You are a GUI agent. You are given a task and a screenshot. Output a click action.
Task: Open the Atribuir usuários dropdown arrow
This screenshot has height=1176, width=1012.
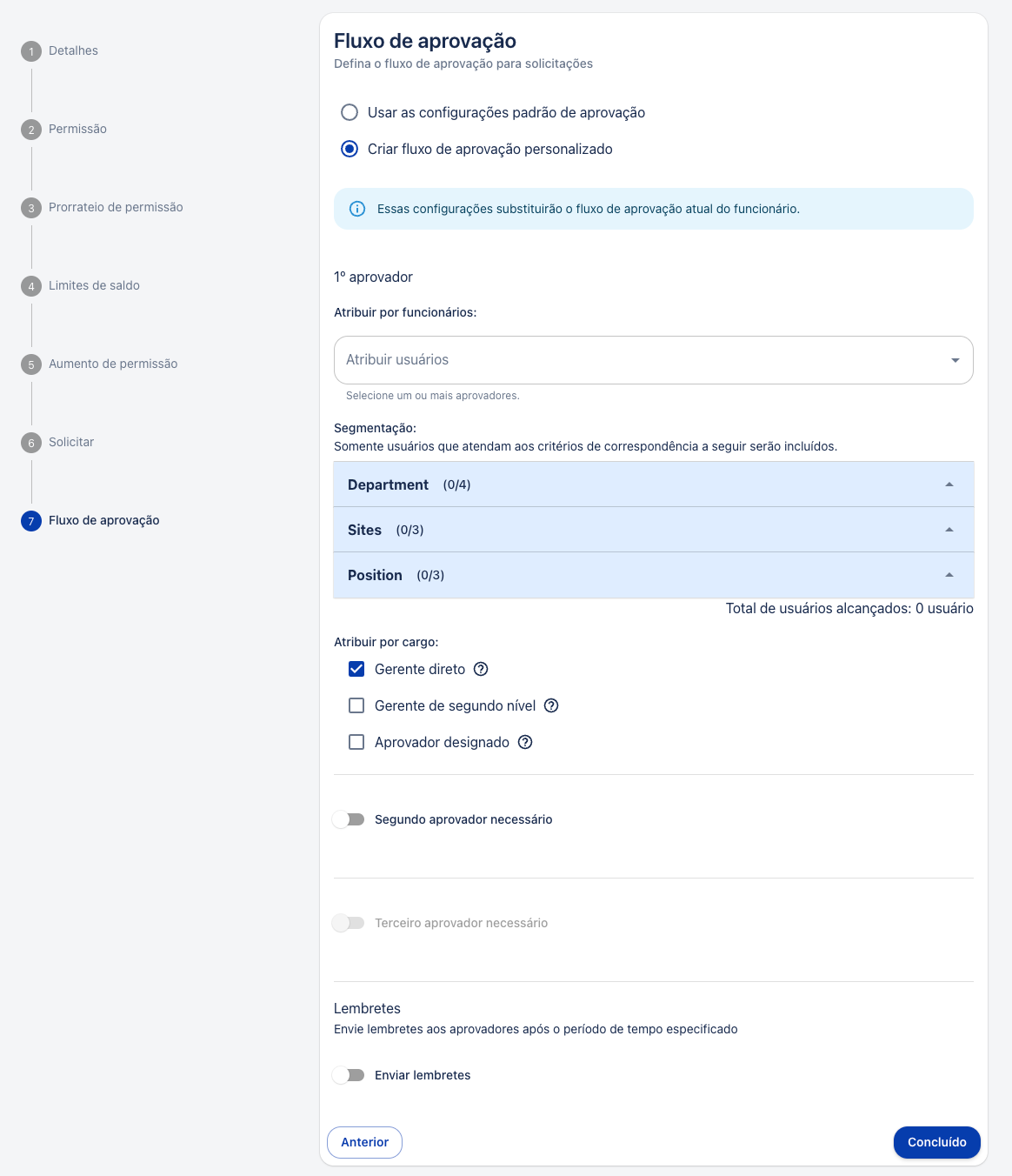(x=955, y=360)
